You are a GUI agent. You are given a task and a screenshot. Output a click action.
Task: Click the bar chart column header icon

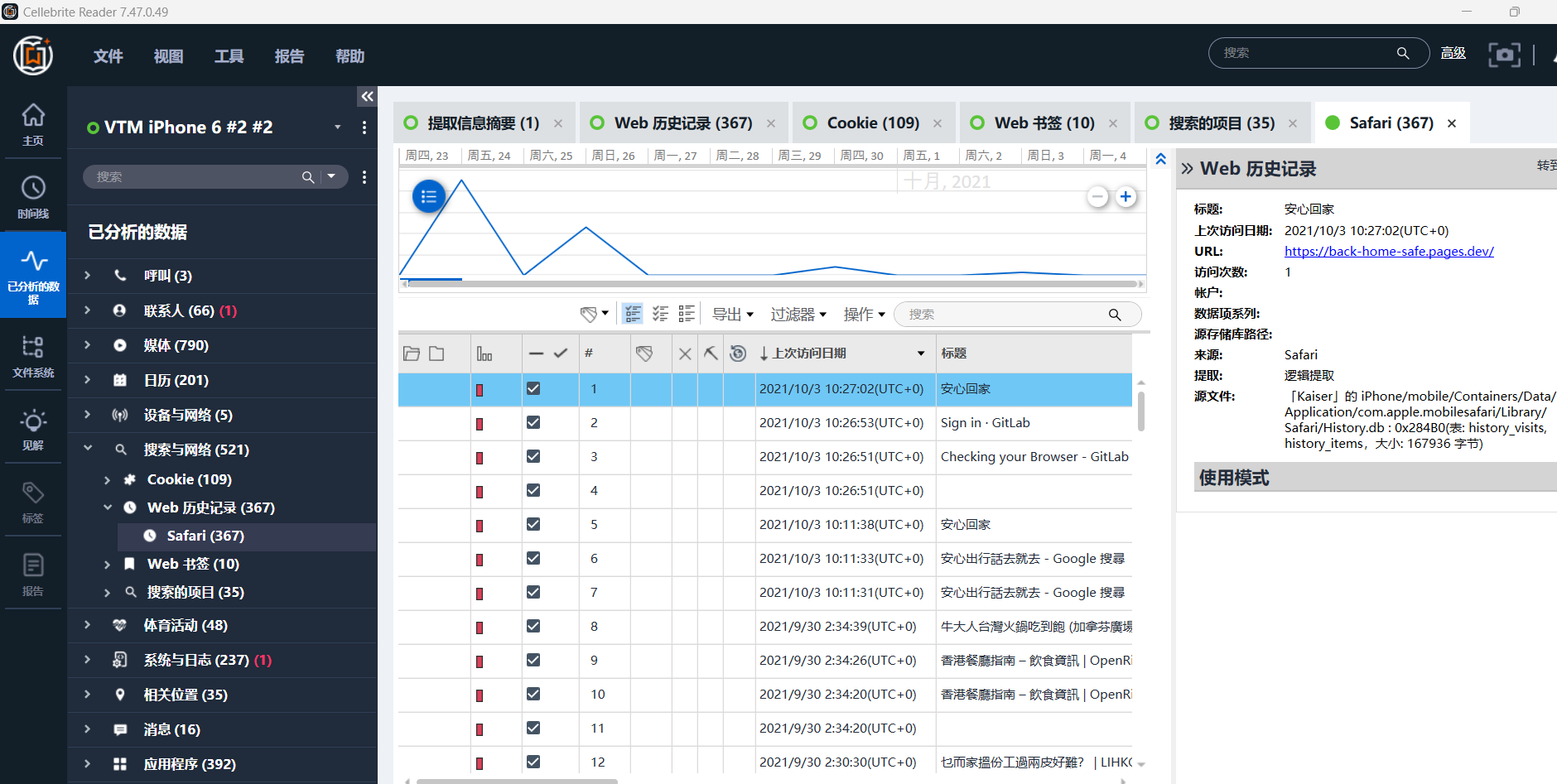pyautogui.click(x=484, y=354)
